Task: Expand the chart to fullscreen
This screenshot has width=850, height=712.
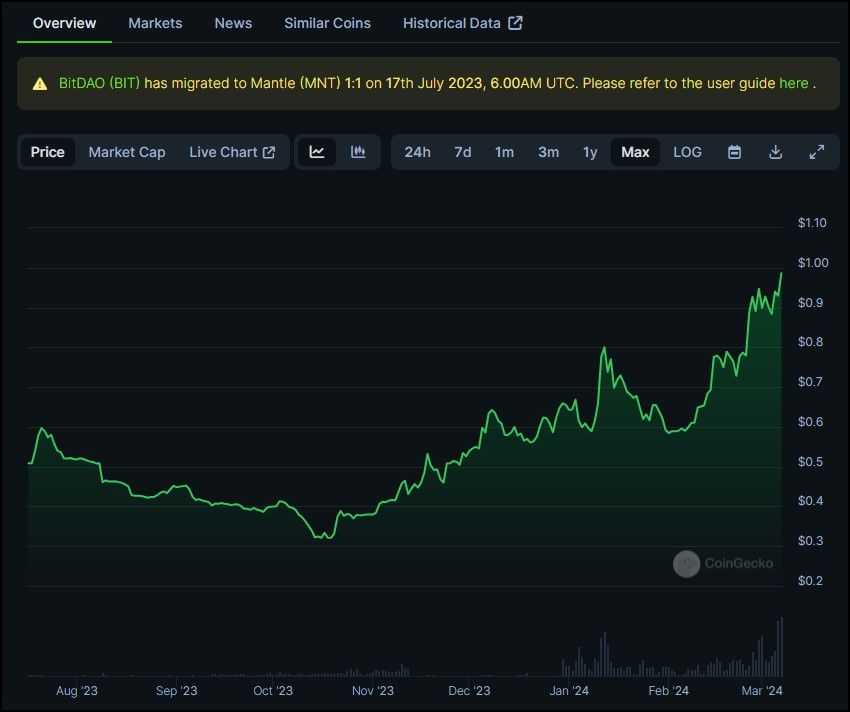Action: point(817,151)
